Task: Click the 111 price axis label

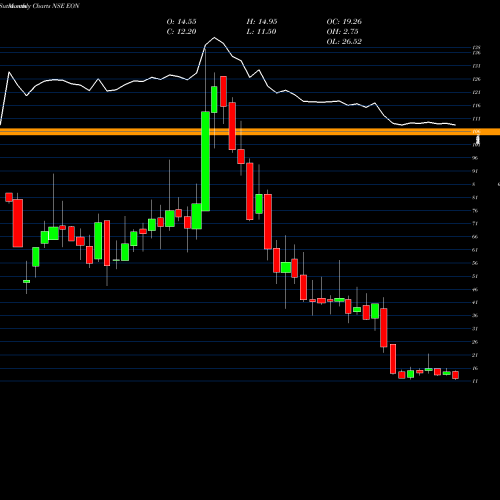Action: 476,119
